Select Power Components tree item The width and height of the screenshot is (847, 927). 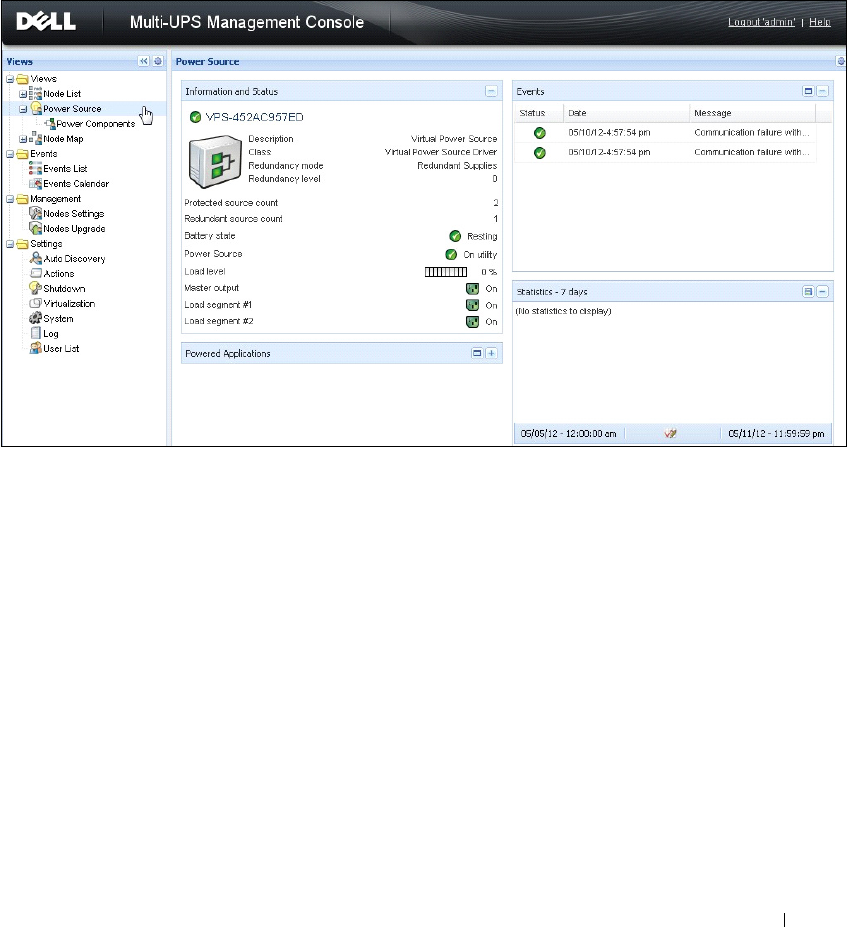coord(96,124)
